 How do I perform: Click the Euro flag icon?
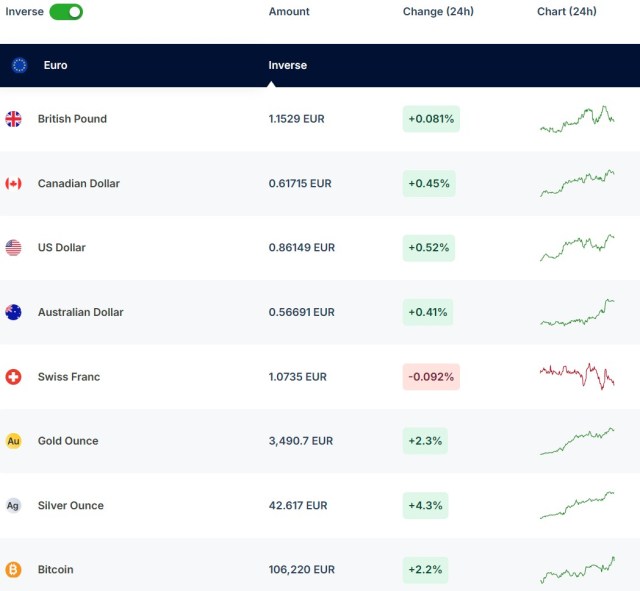pos(19,65)
